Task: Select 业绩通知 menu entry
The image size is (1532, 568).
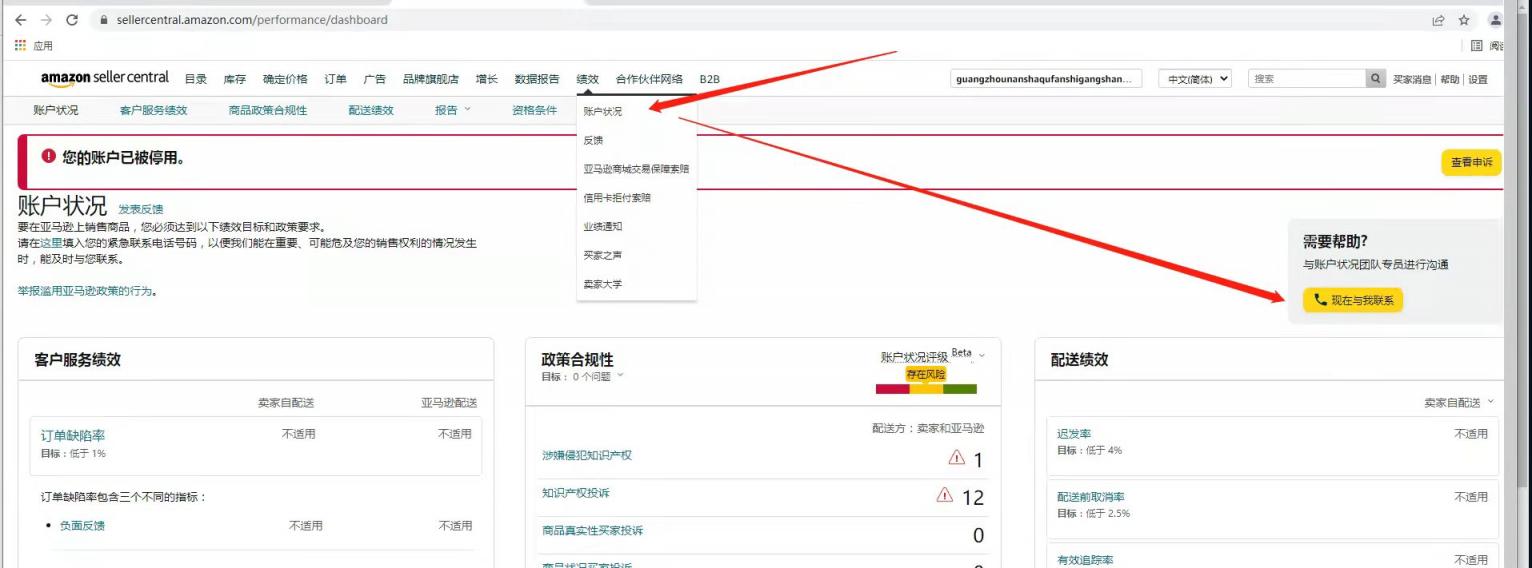Action: coord(603,227)
